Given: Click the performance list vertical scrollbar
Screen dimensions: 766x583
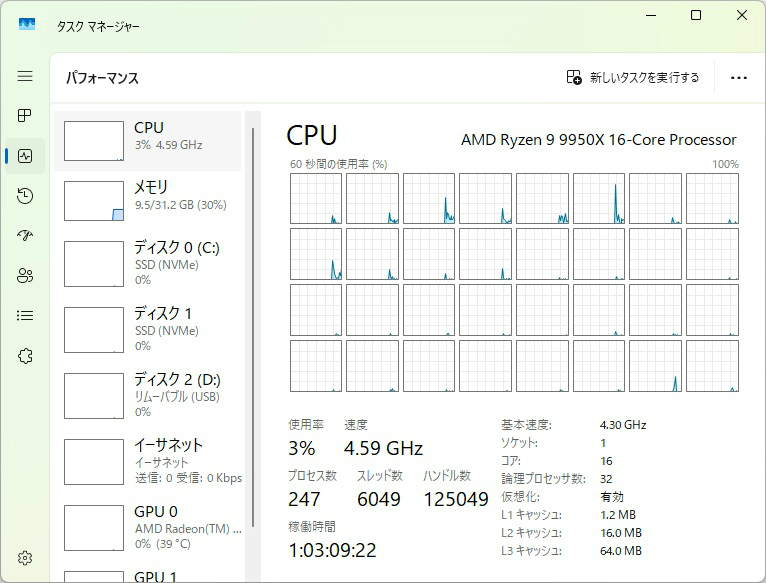Looking at the screenshot, I should [253, 300].
